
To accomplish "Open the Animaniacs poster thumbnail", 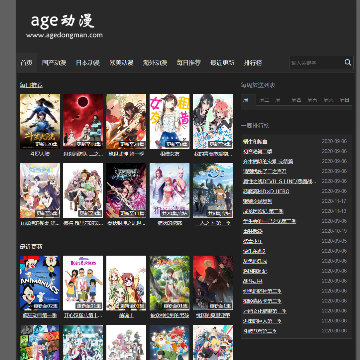I will click(40, 283).
